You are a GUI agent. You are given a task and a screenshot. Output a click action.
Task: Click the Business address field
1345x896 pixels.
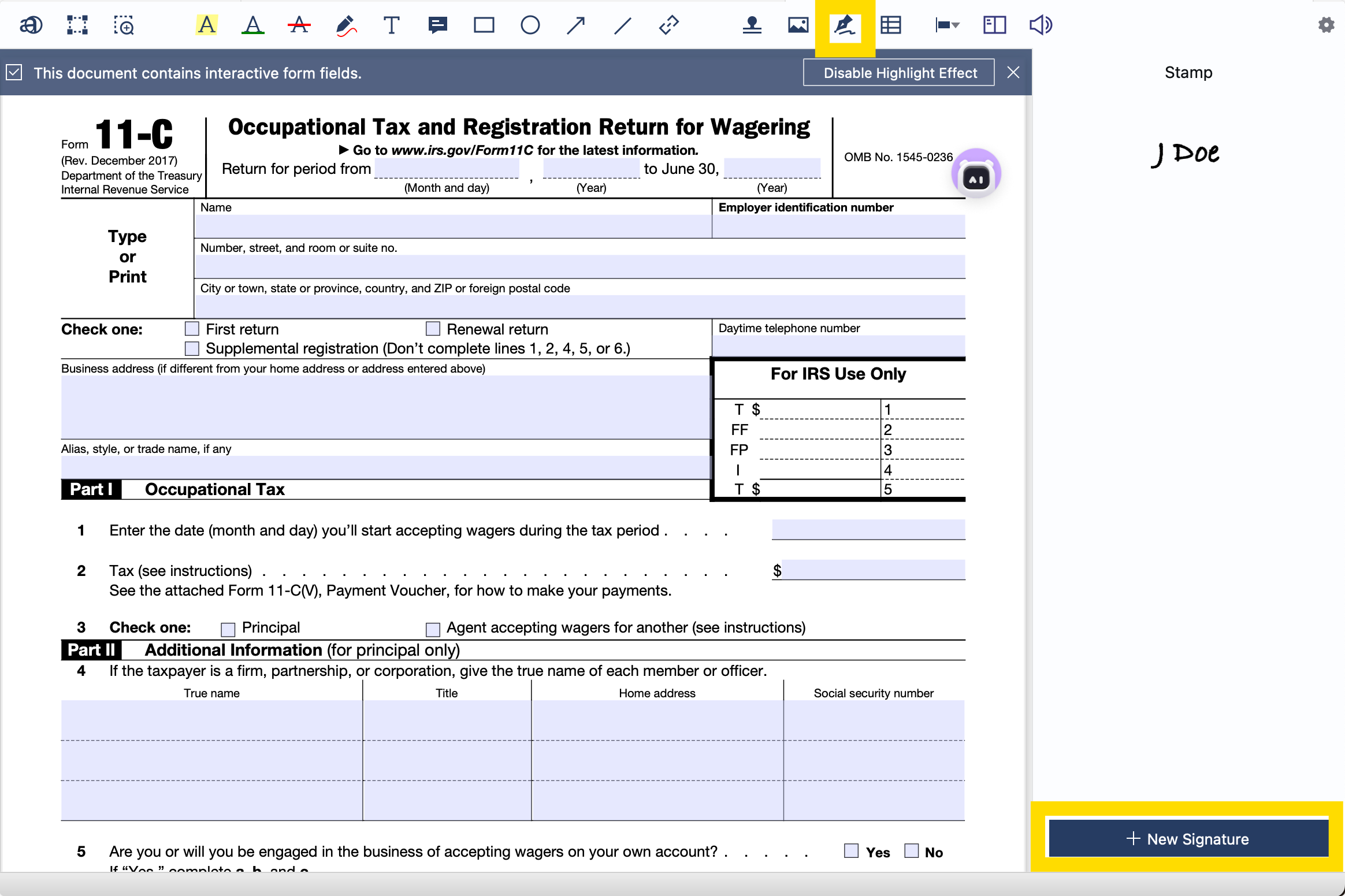385,407
